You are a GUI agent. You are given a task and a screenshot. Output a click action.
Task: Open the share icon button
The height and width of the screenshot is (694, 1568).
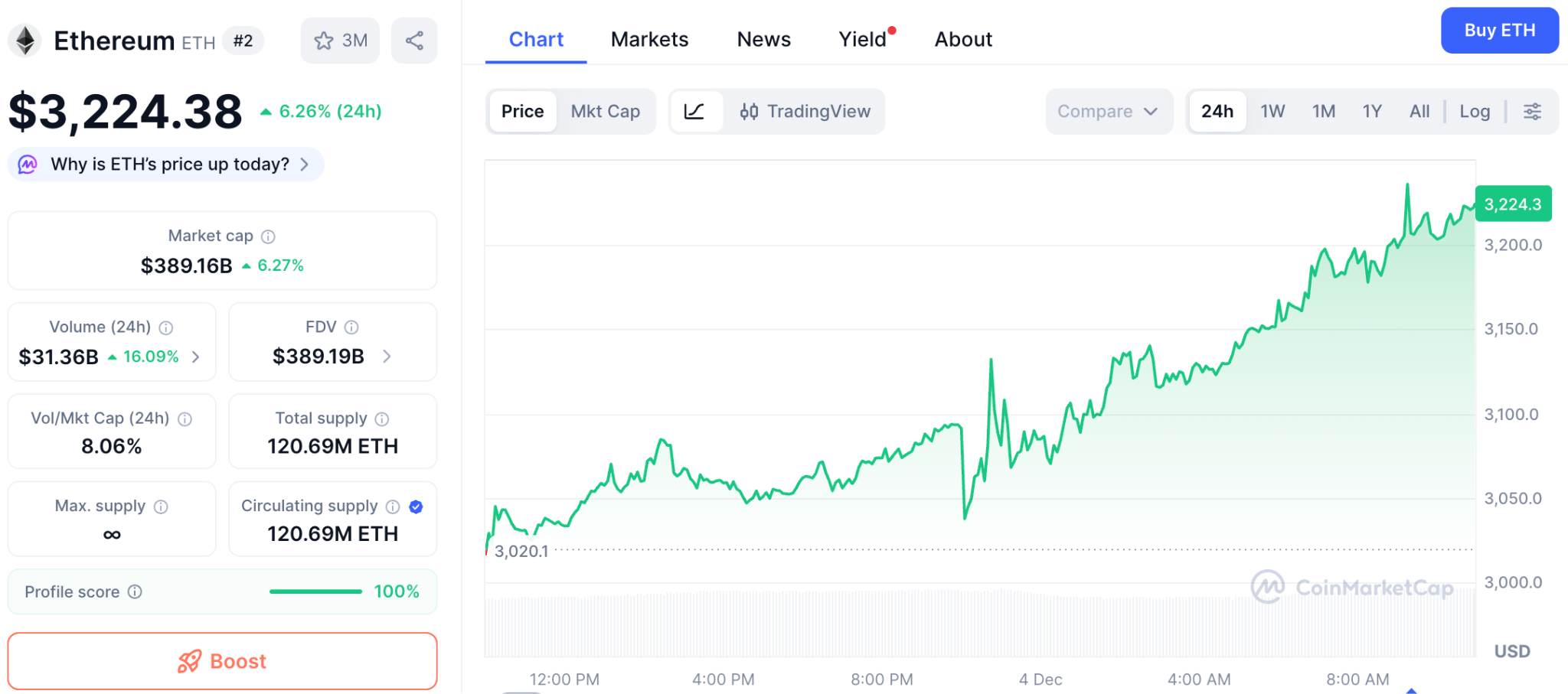[414, 41]
